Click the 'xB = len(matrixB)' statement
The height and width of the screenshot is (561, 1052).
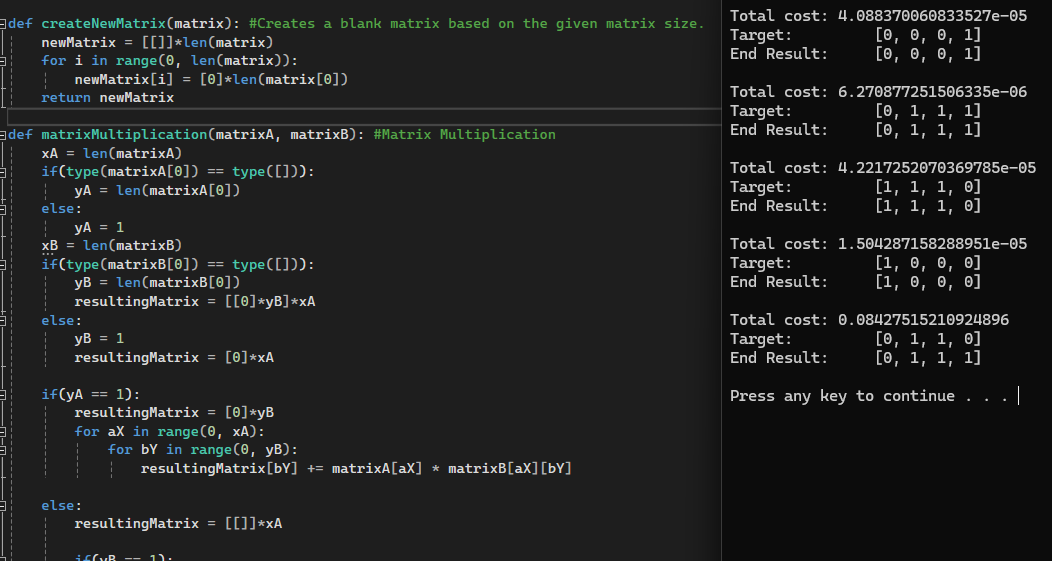(x=98, y=246)
